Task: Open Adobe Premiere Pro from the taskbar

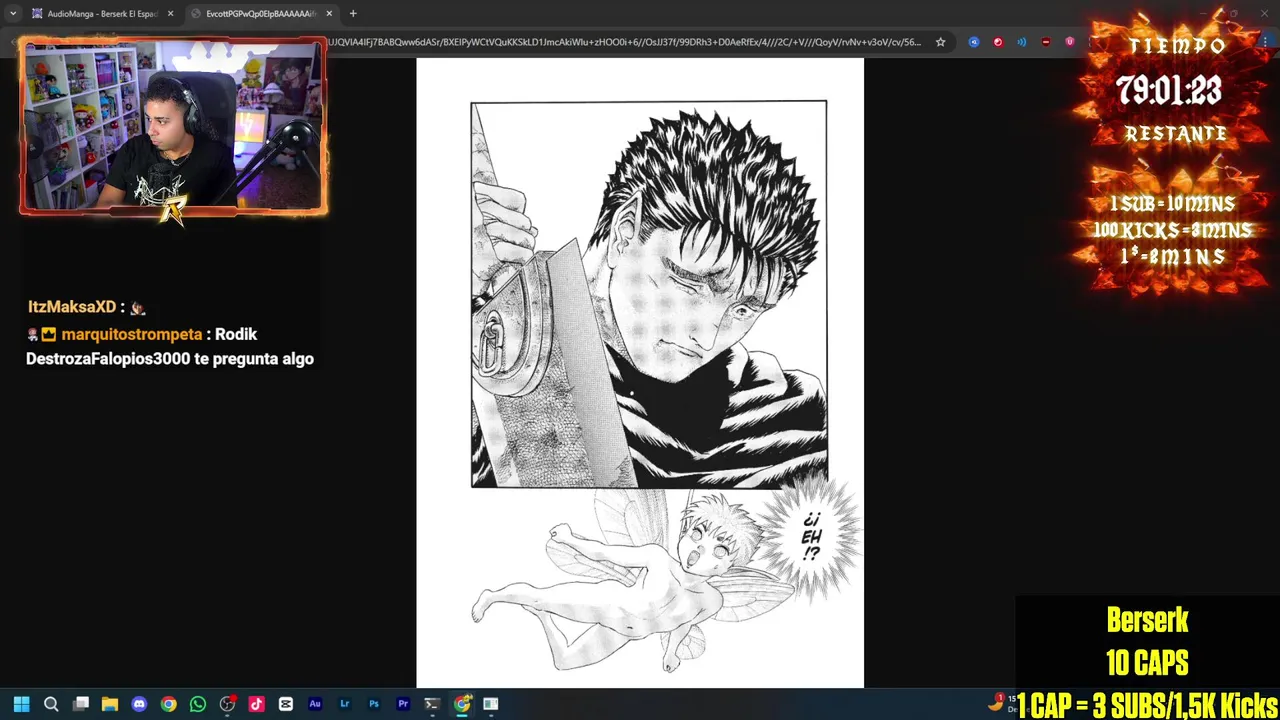Action: pyautogui.click(x=403, y=704)
